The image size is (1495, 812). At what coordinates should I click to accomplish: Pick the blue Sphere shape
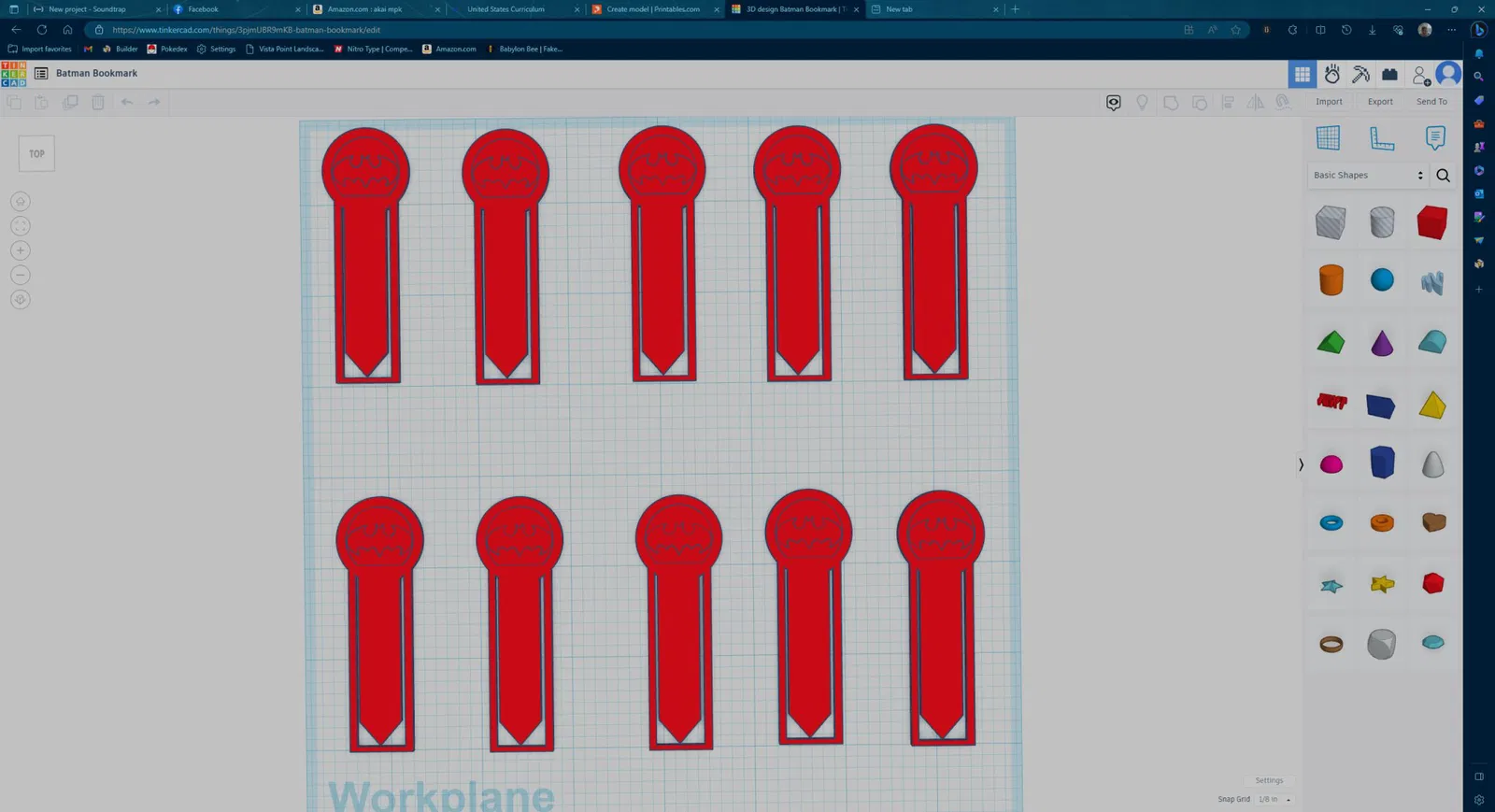click(1382, 279)
